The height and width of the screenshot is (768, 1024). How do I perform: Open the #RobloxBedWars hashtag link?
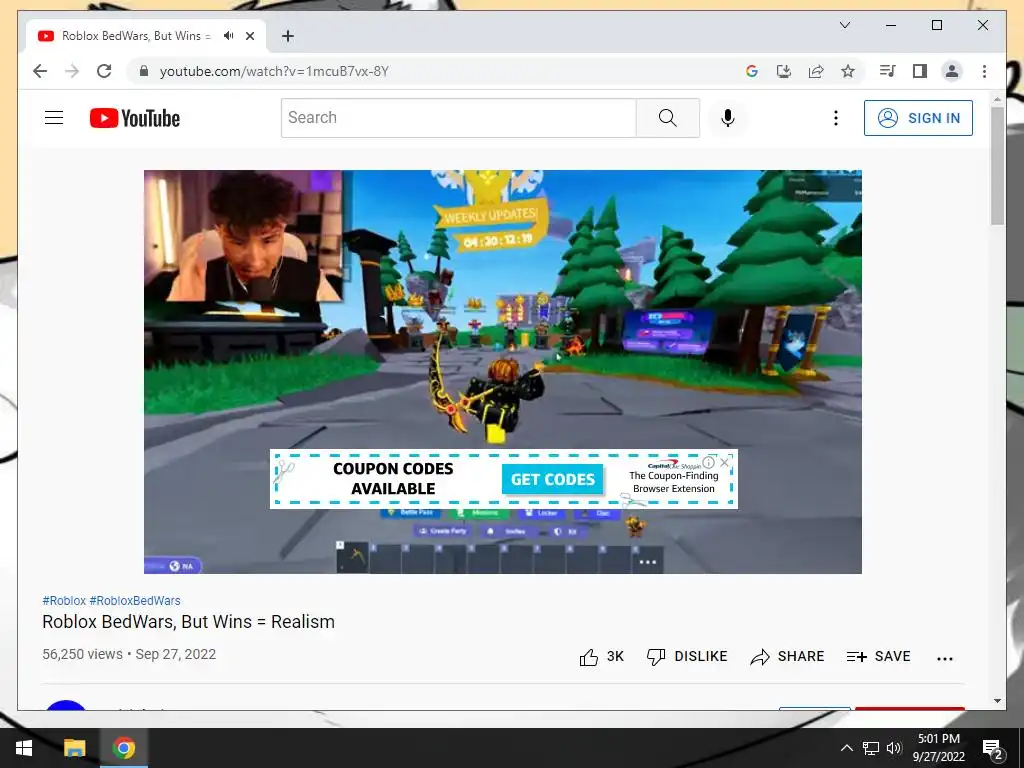click(x=135, y=600)
